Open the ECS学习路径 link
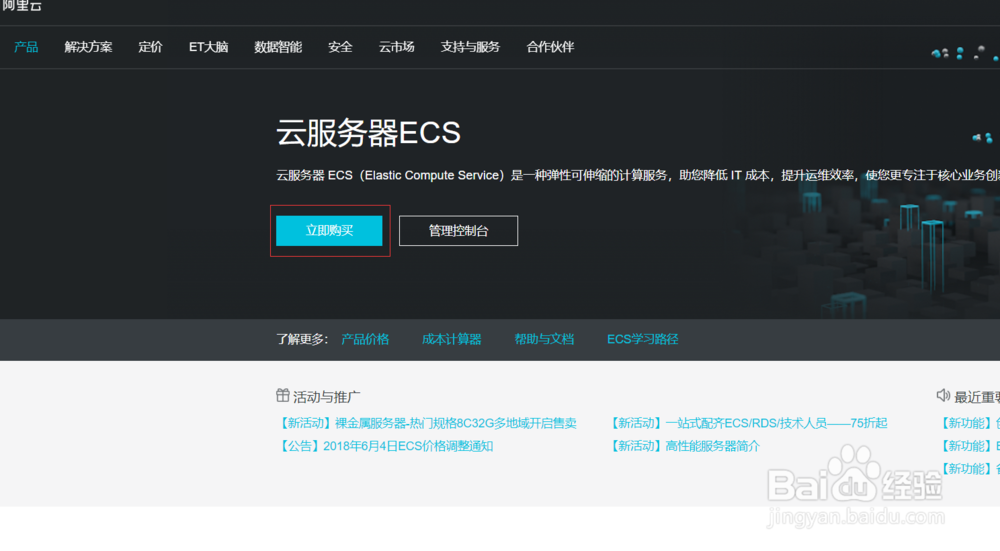 coord(642,339)
